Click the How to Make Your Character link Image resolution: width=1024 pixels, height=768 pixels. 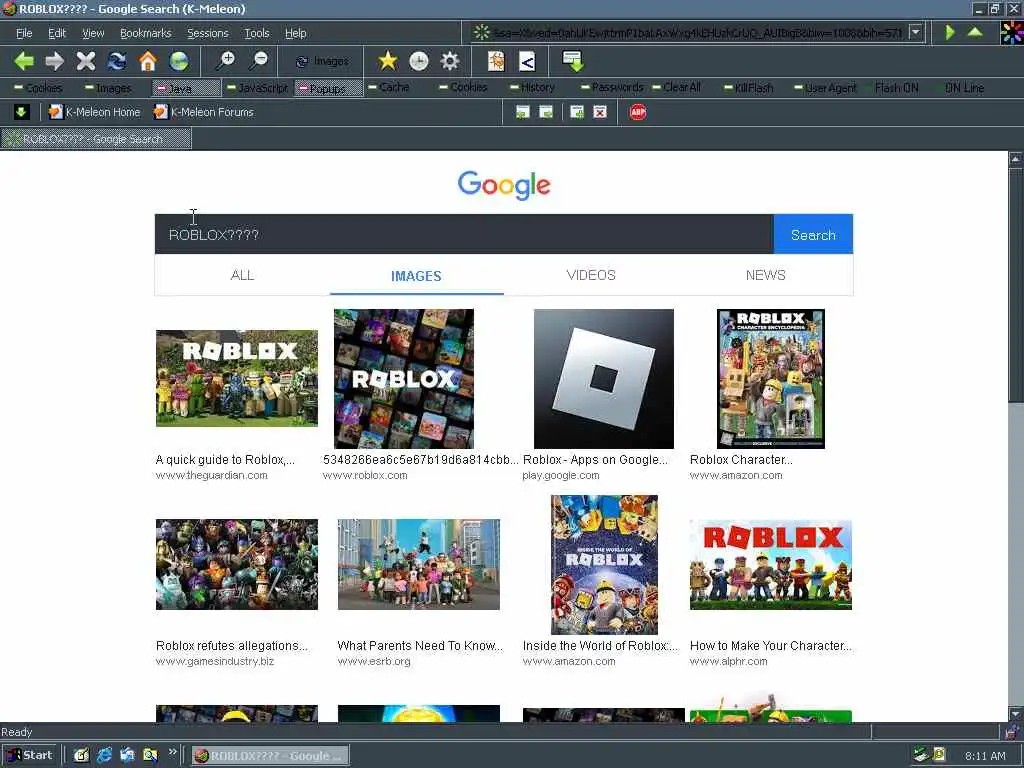click(771, 646)
